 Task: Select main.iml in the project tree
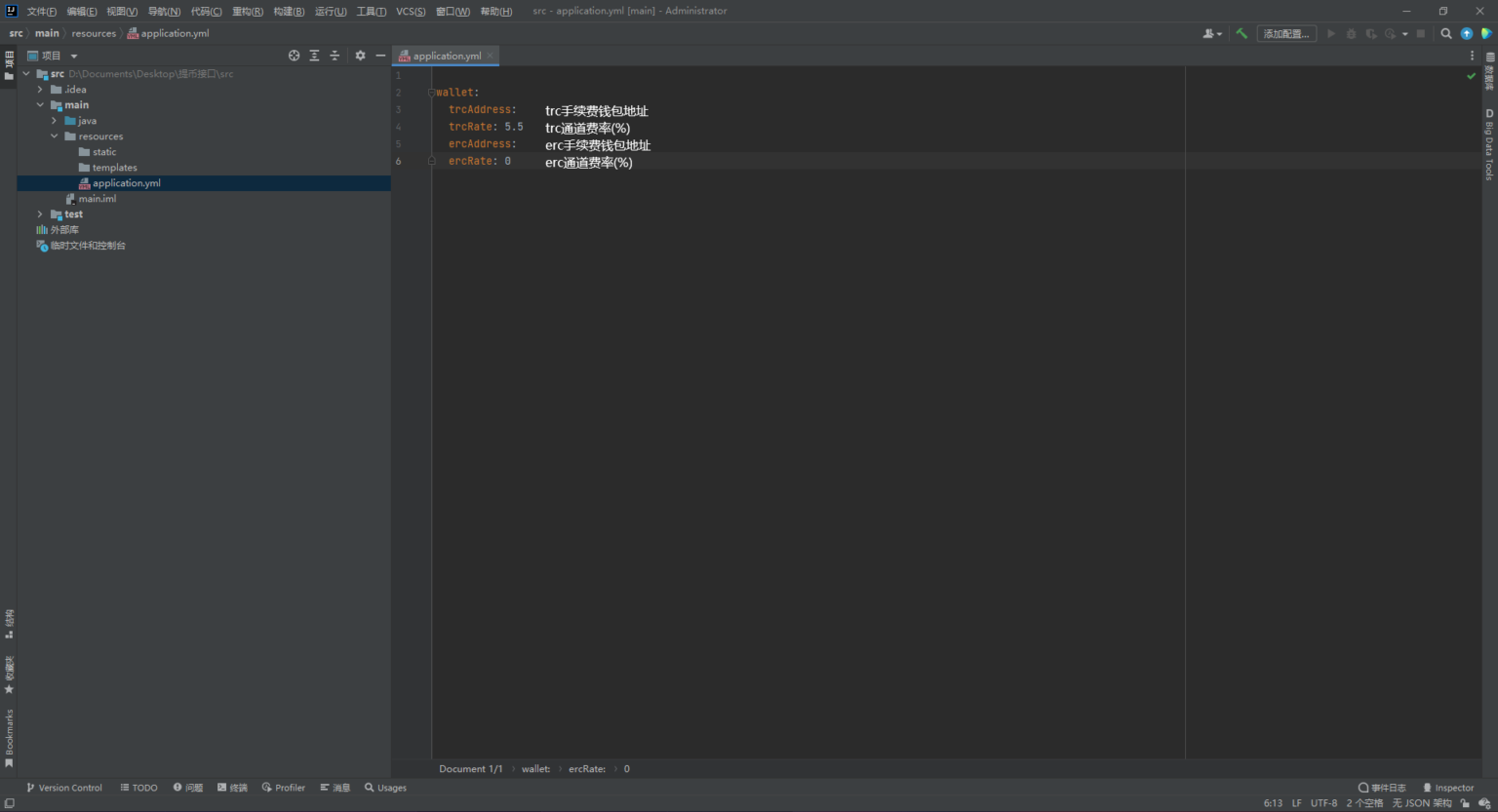pyautogui.click(x=97, y=199)
